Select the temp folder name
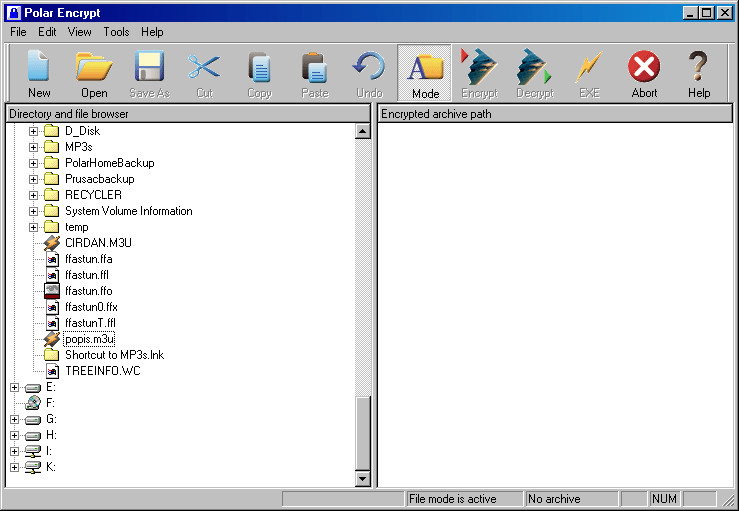The height and width of the screenshot is (511, 739). [x=77, y=227]
